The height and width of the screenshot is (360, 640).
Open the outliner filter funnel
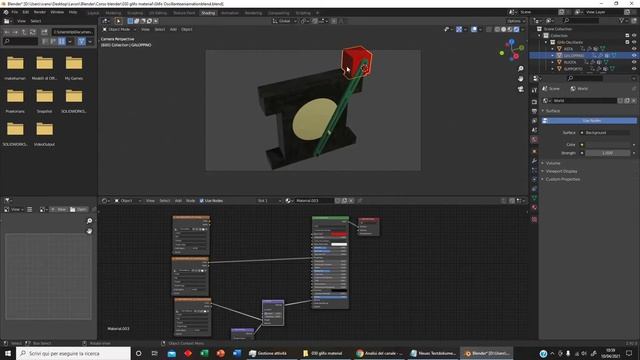tap(622, 20)
